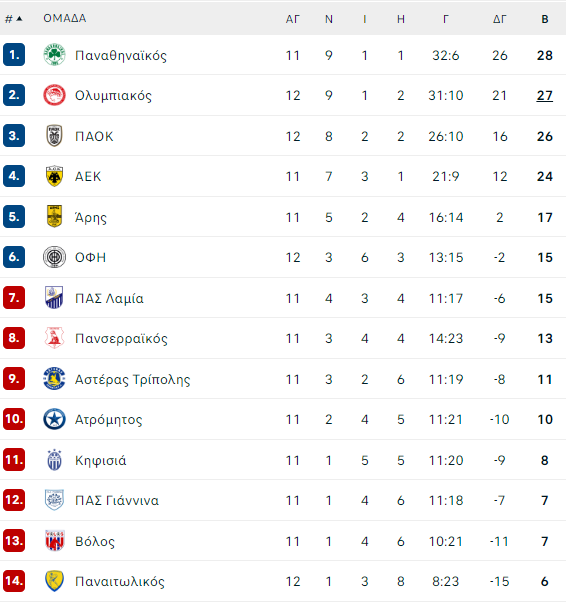Sort standings by the Β points header
Screen dimensions: 566x608
[x=545, y=19]
